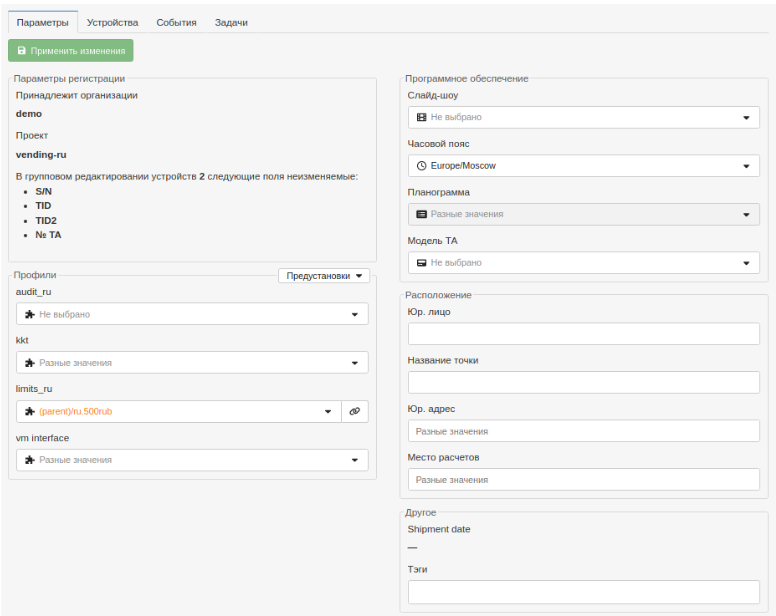Image resolution: width=776 pixels, height=616 pixels.
Task: Click the Место расчетов input field
Action: point(583,479)
